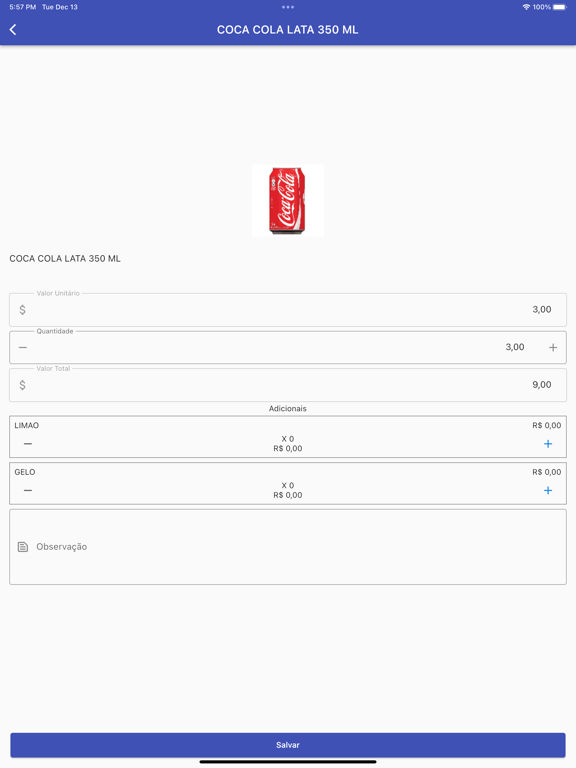Tap the dollar icon in Valor Unitário

coord(23,310)
